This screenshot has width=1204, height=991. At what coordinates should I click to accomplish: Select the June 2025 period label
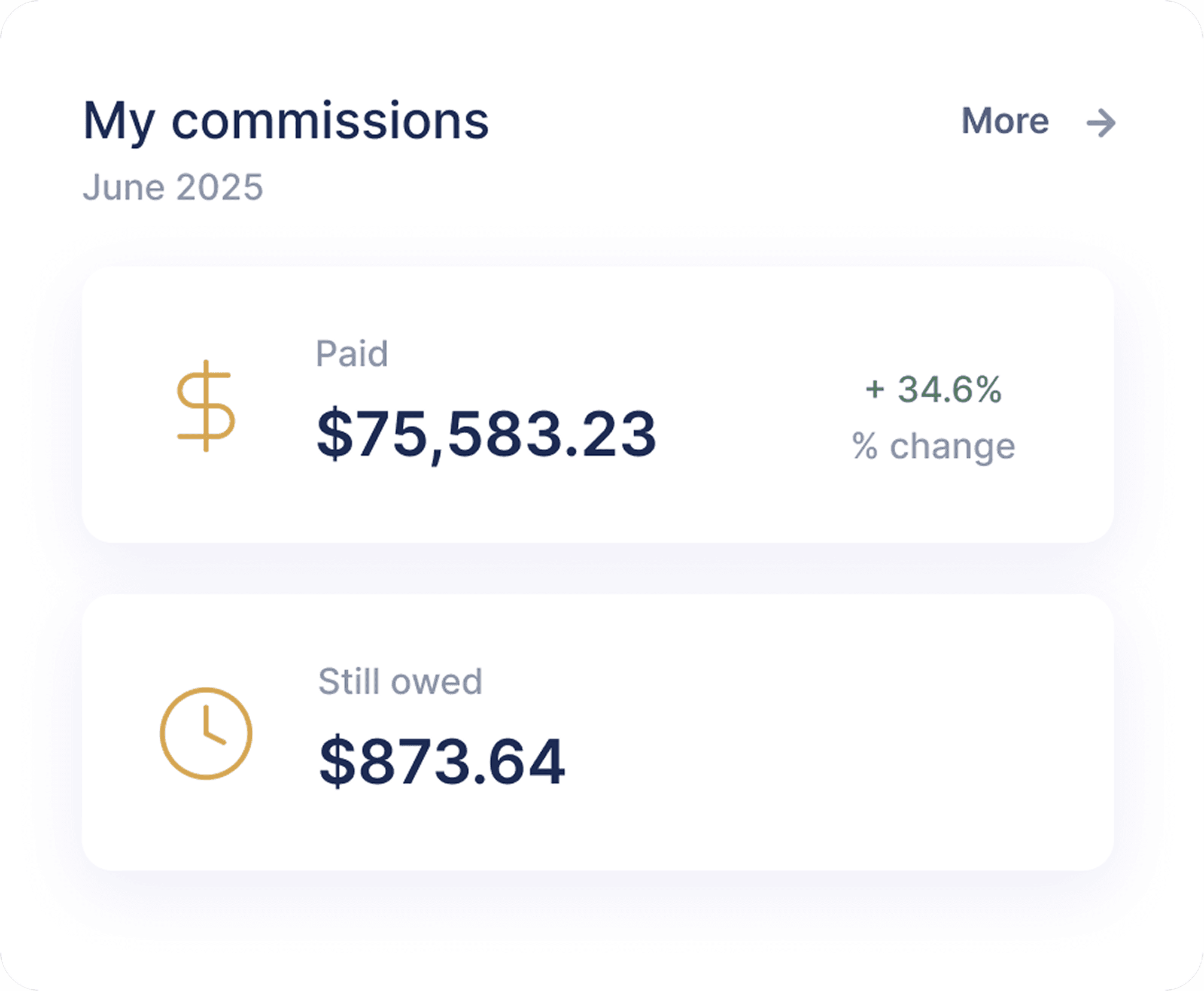tap(173, 187)
